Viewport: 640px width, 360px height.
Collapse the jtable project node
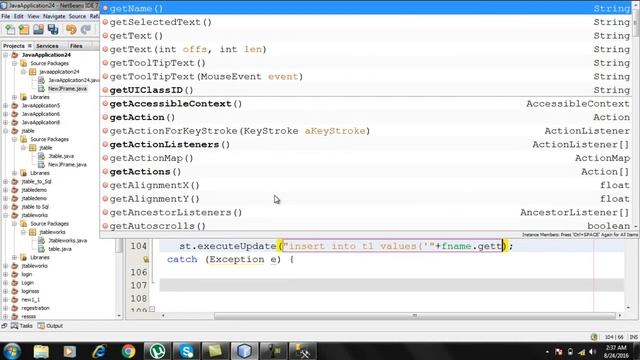tap(6, 131)
